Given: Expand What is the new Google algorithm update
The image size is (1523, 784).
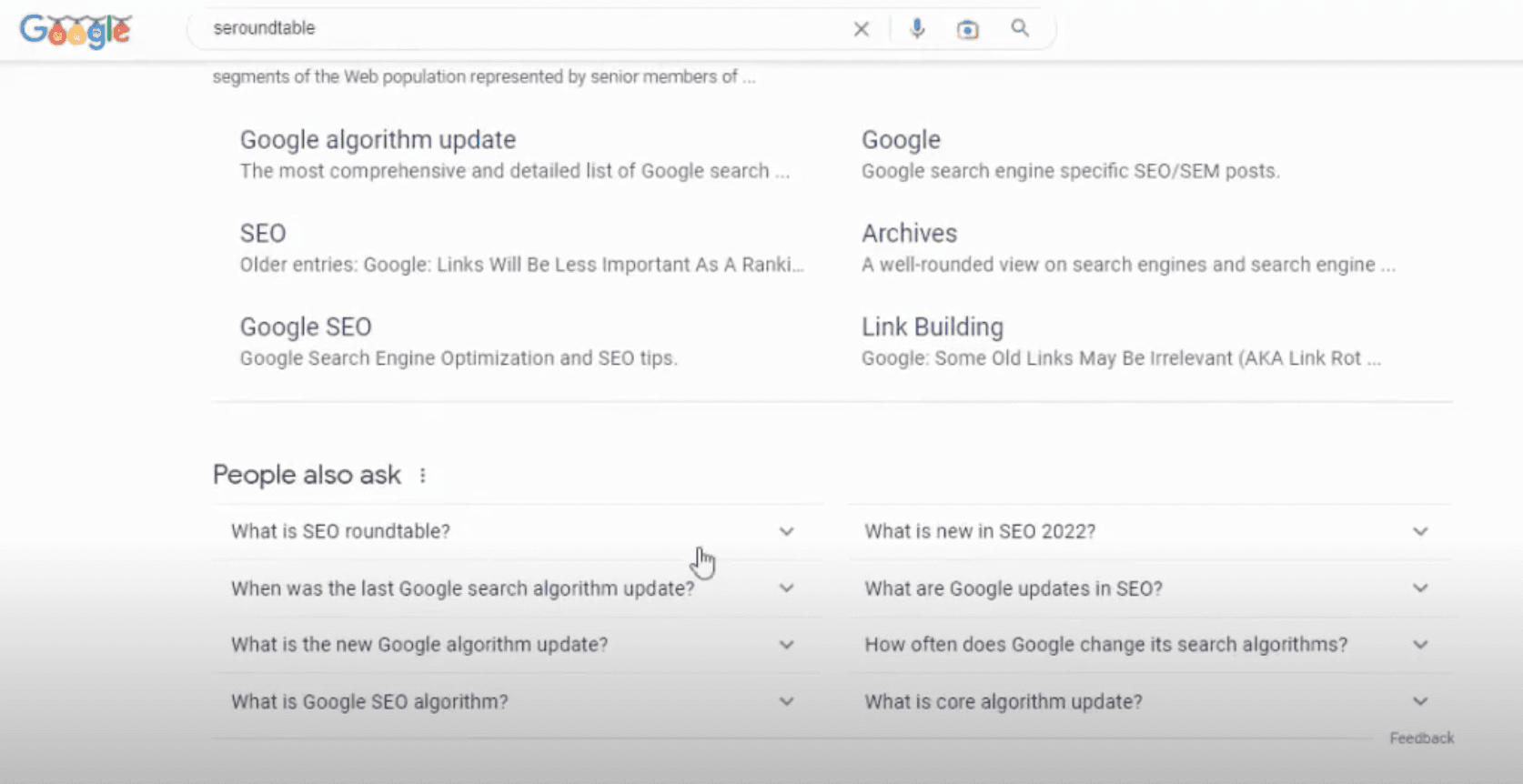Looking at the screenshot, I should point(517,645).
